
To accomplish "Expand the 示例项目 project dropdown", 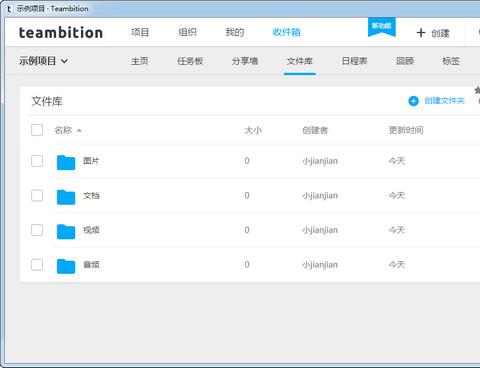I will pos(43,61).
